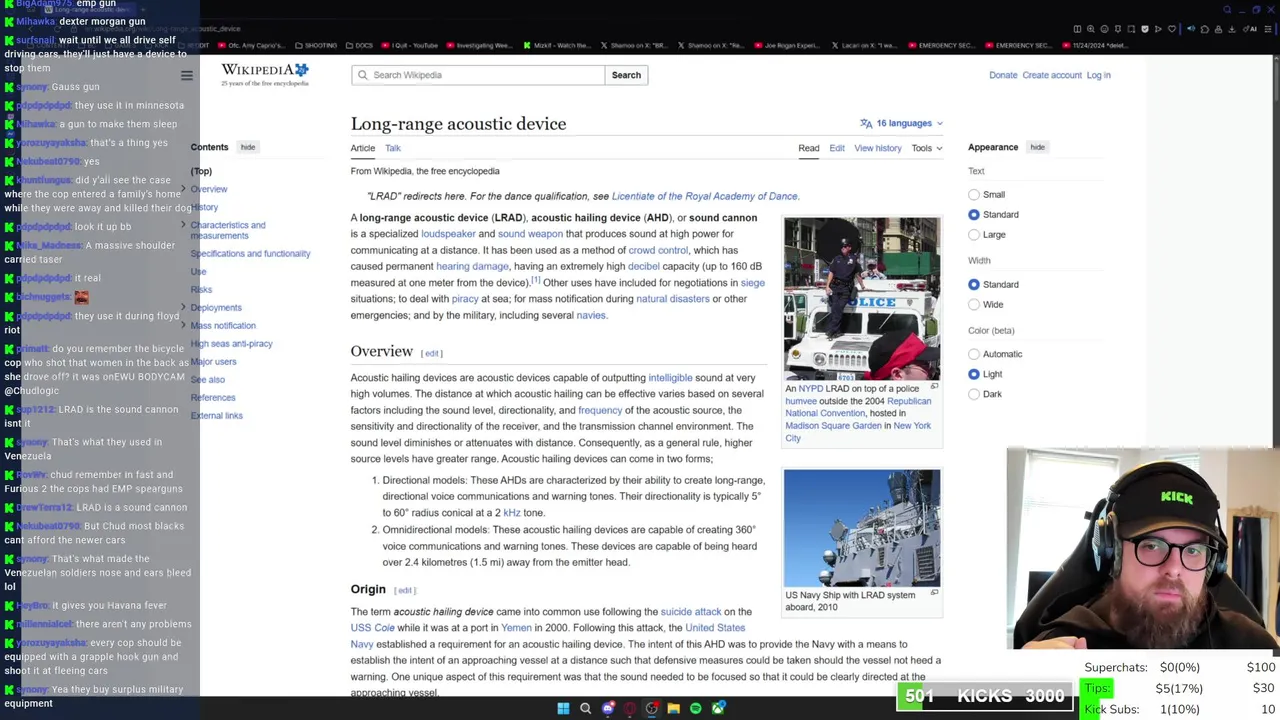Open NYPD LRAD humvee thumbnail image
Viewport: 1280px width, 720px height.
[862, 298]
